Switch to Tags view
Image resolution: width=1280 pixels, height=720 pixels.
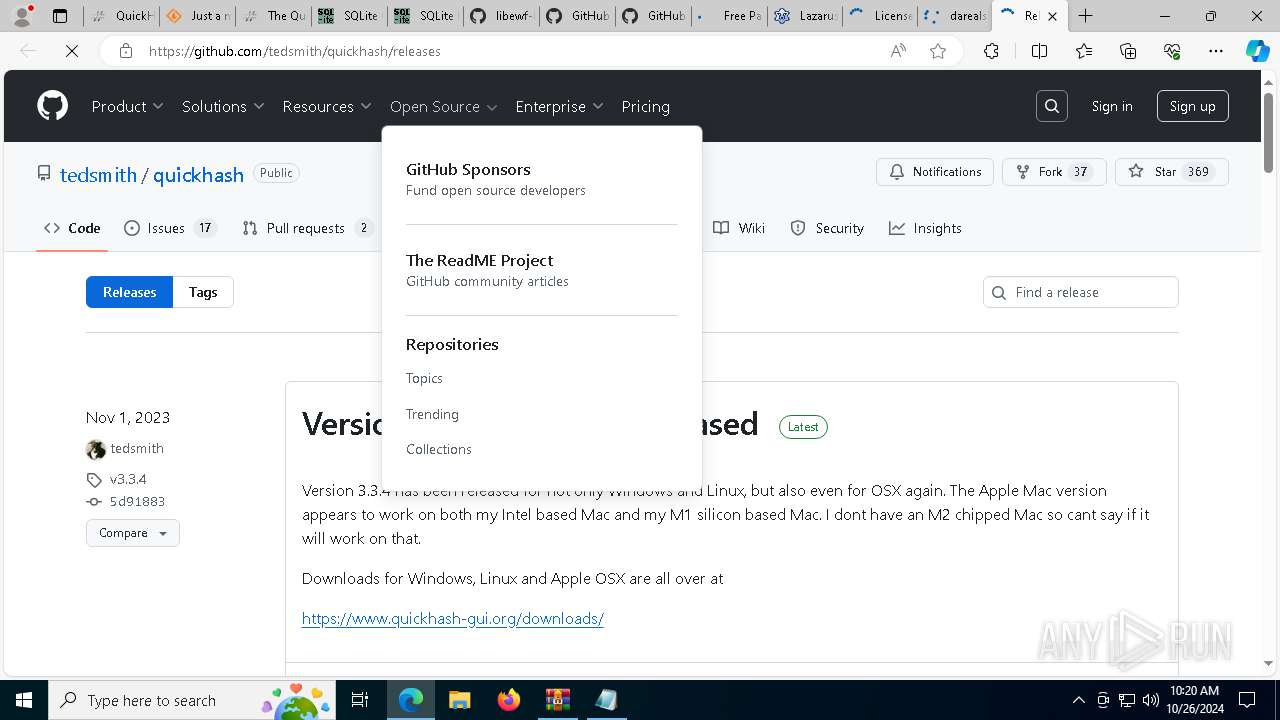click(x=203, y=292)
